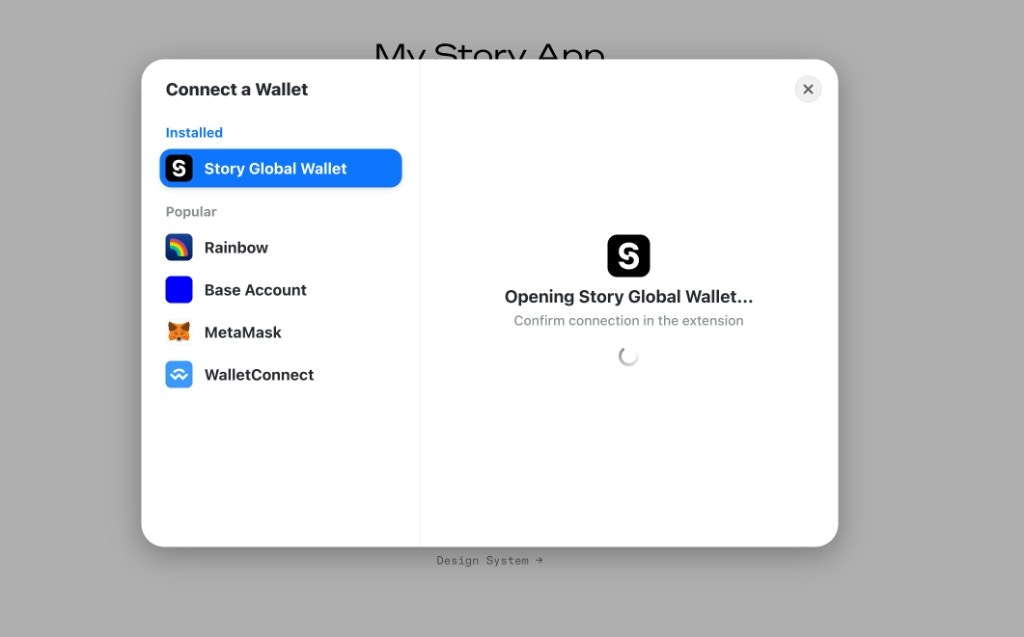Open WalletConnect via its blue wave icon
This screenshot has width=1024, height=637.
tap(178, 374)
